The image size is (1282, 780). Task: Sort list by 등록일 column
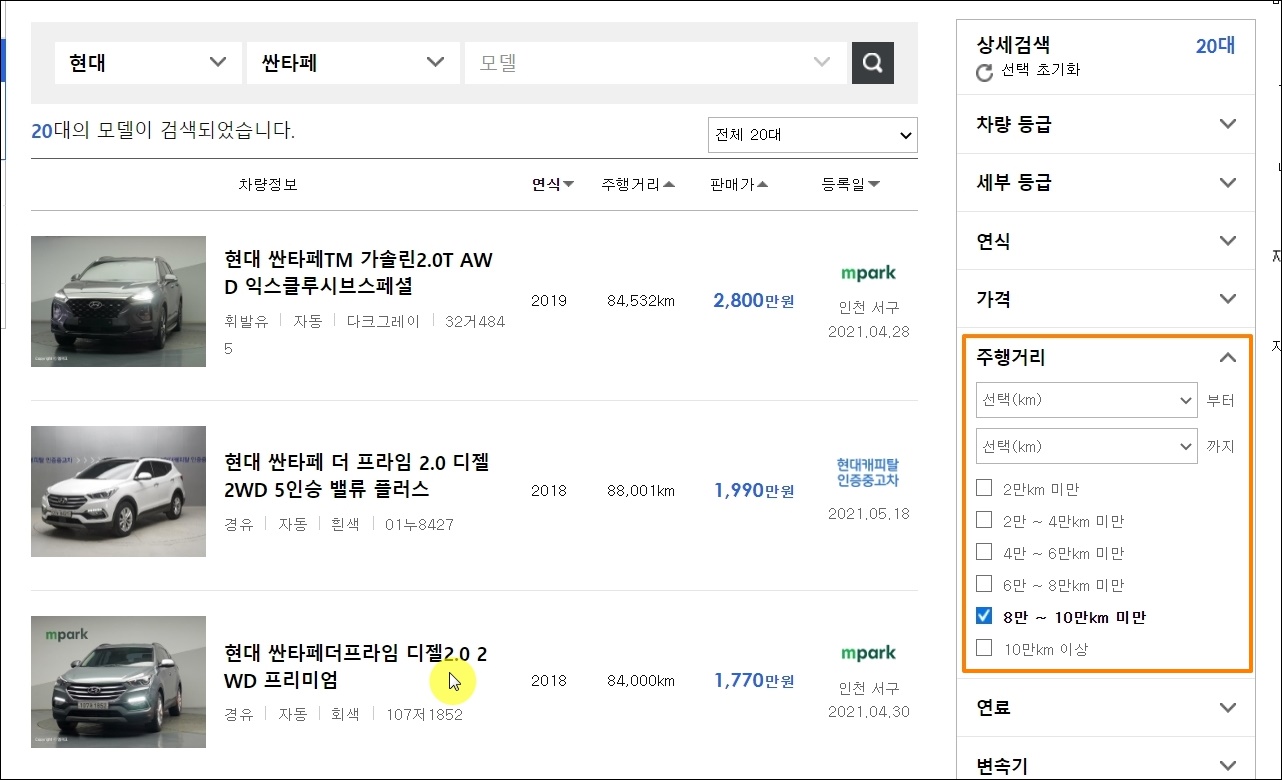click(x=851, y=185)
